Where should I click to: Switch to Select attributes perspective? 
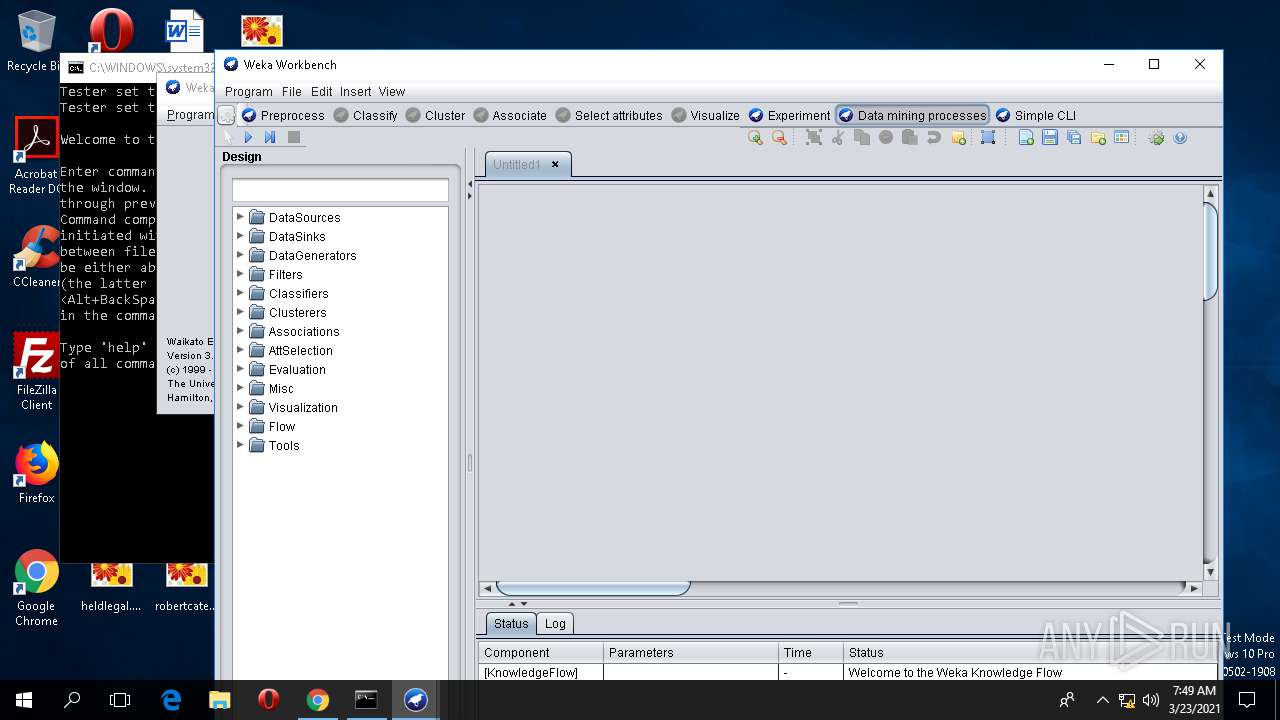(609, 115)
